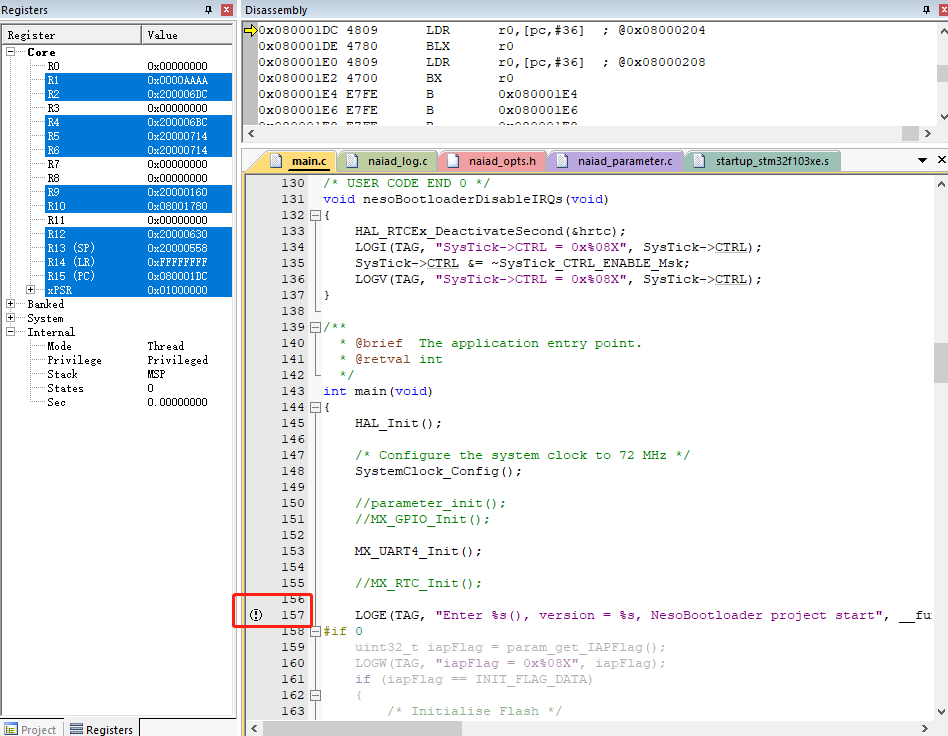This screenshot has height=736, width=948.
Task: Close the active editor tab
Action: click(x=941, y=160)
